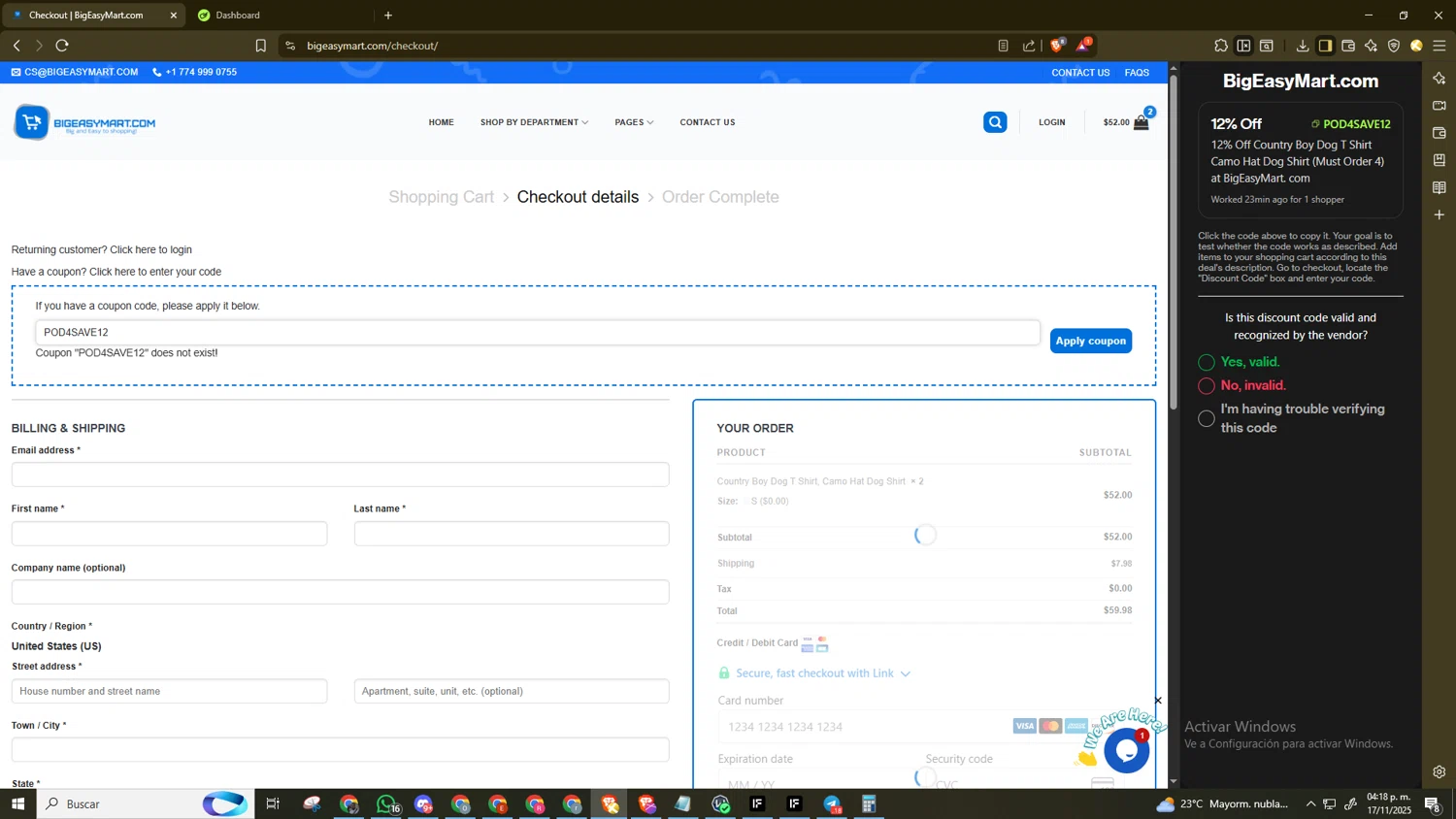Open Telegram from the taskbar

(x=833, y=803)
